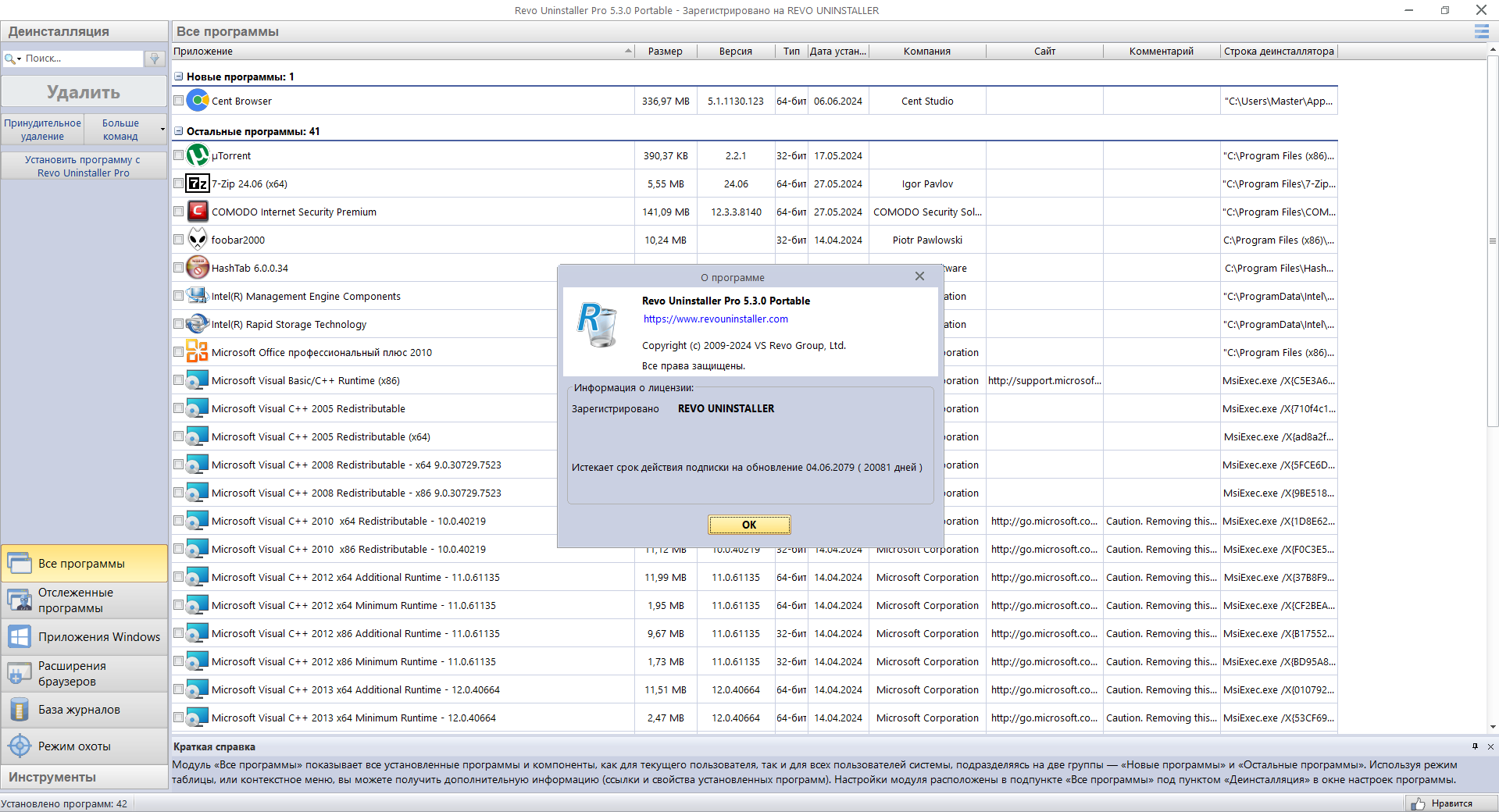The width and height of the screenshot is (1499, 812).
Task: Click the Revo Uninstaller logo in dialog
Action: click(x=597, y=326)
